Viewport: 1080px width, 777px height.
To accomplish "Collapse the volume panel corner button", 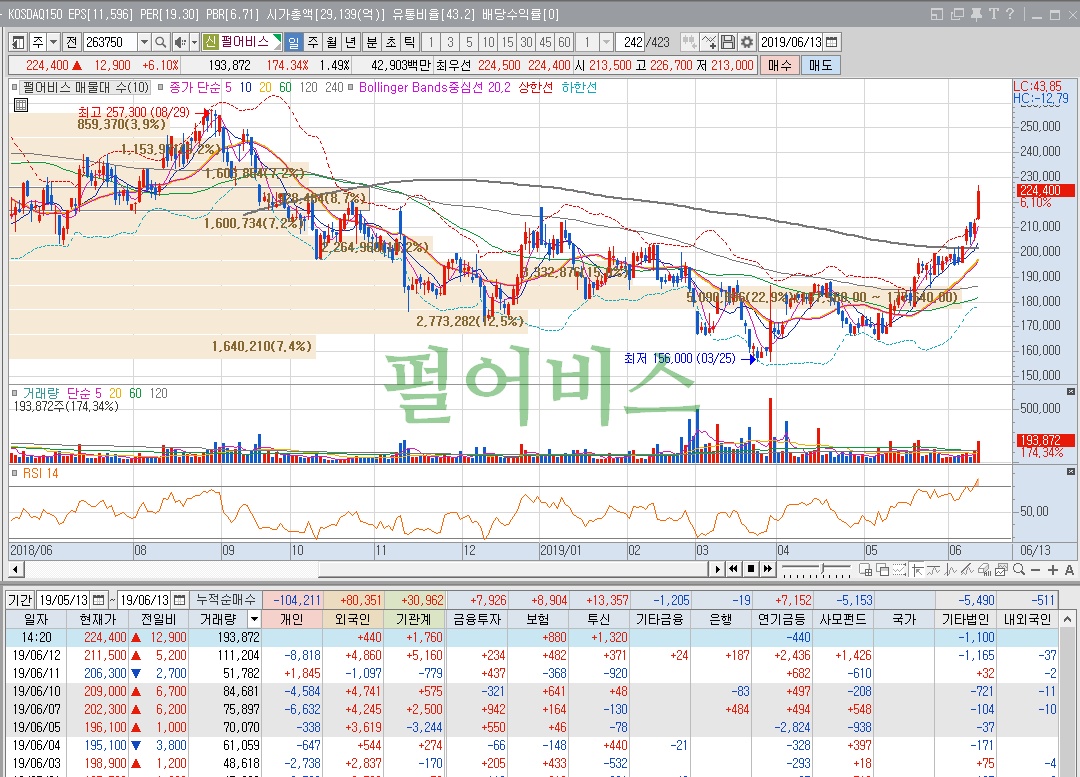I will 1070,391.
